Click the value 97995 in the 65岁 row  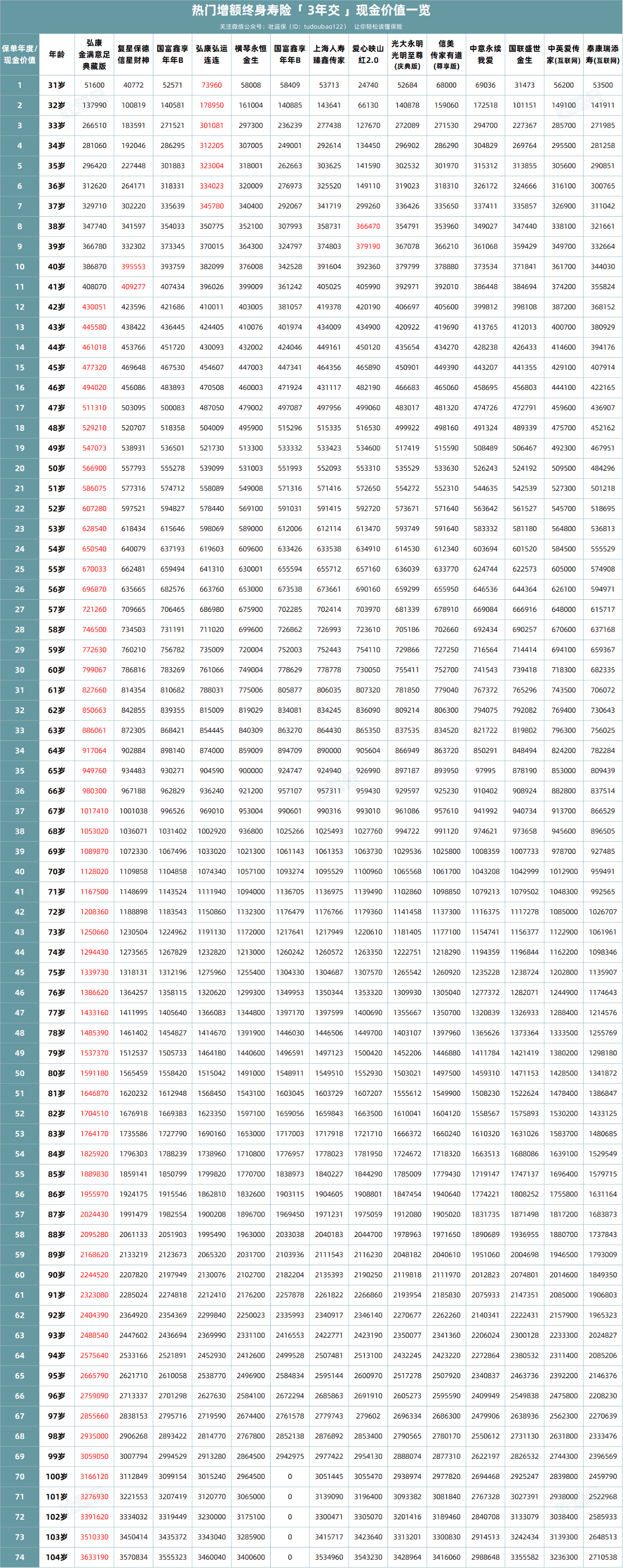486,771
